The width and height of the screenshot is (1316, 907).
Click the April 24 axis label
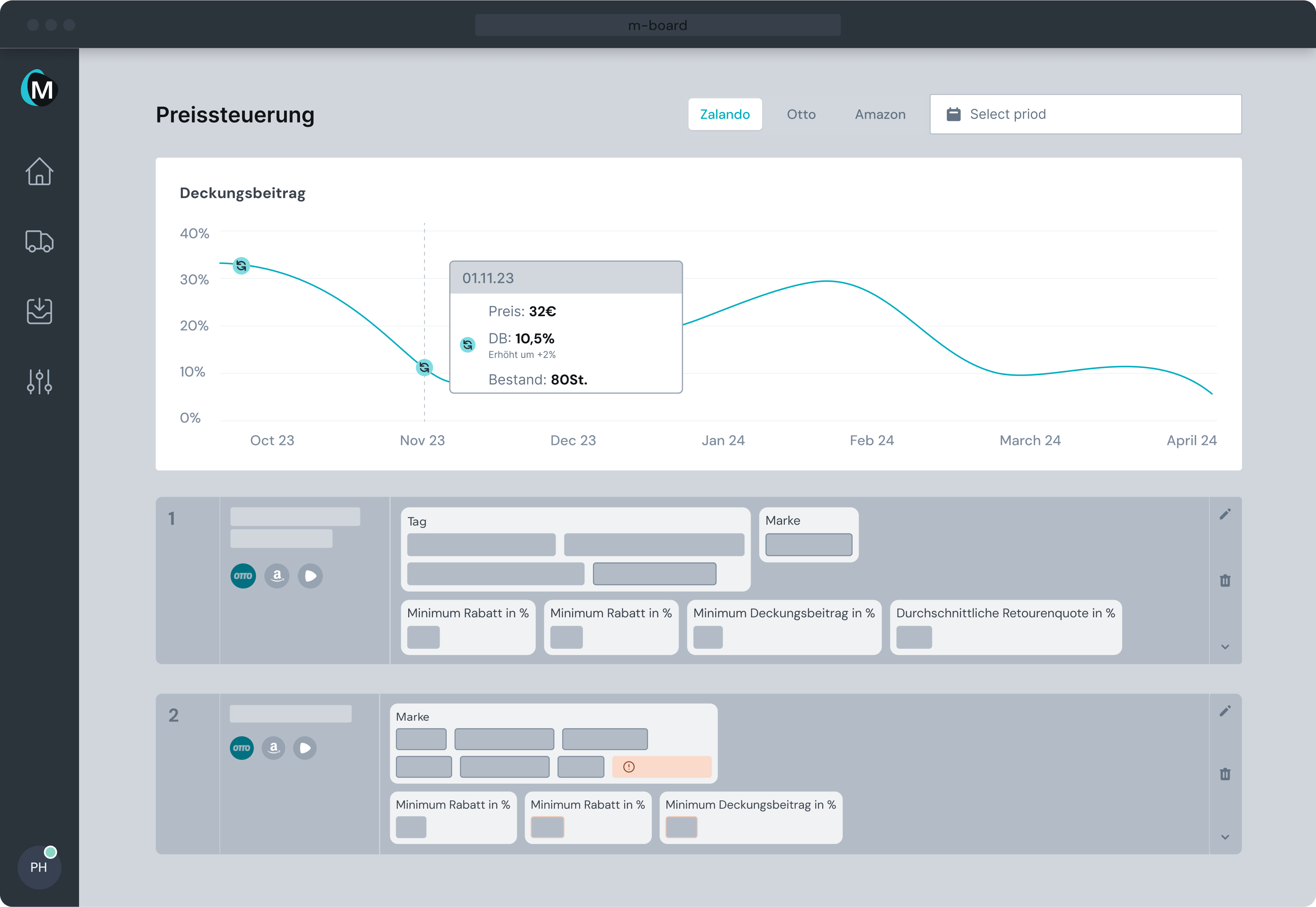point(1191,440)
